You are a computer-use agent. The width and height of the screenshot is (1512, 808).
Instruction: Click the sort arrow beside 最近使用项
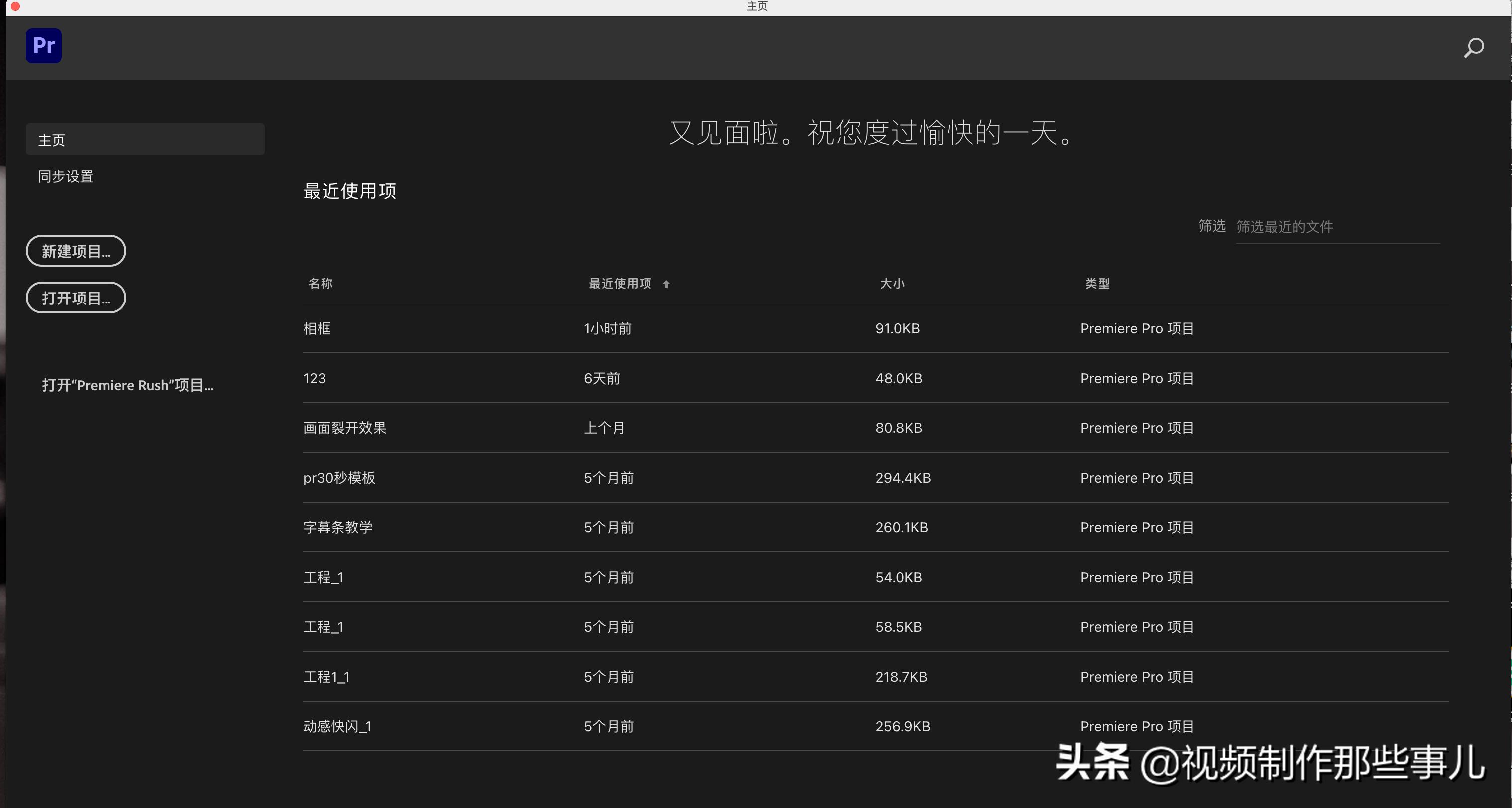[666, 284]
